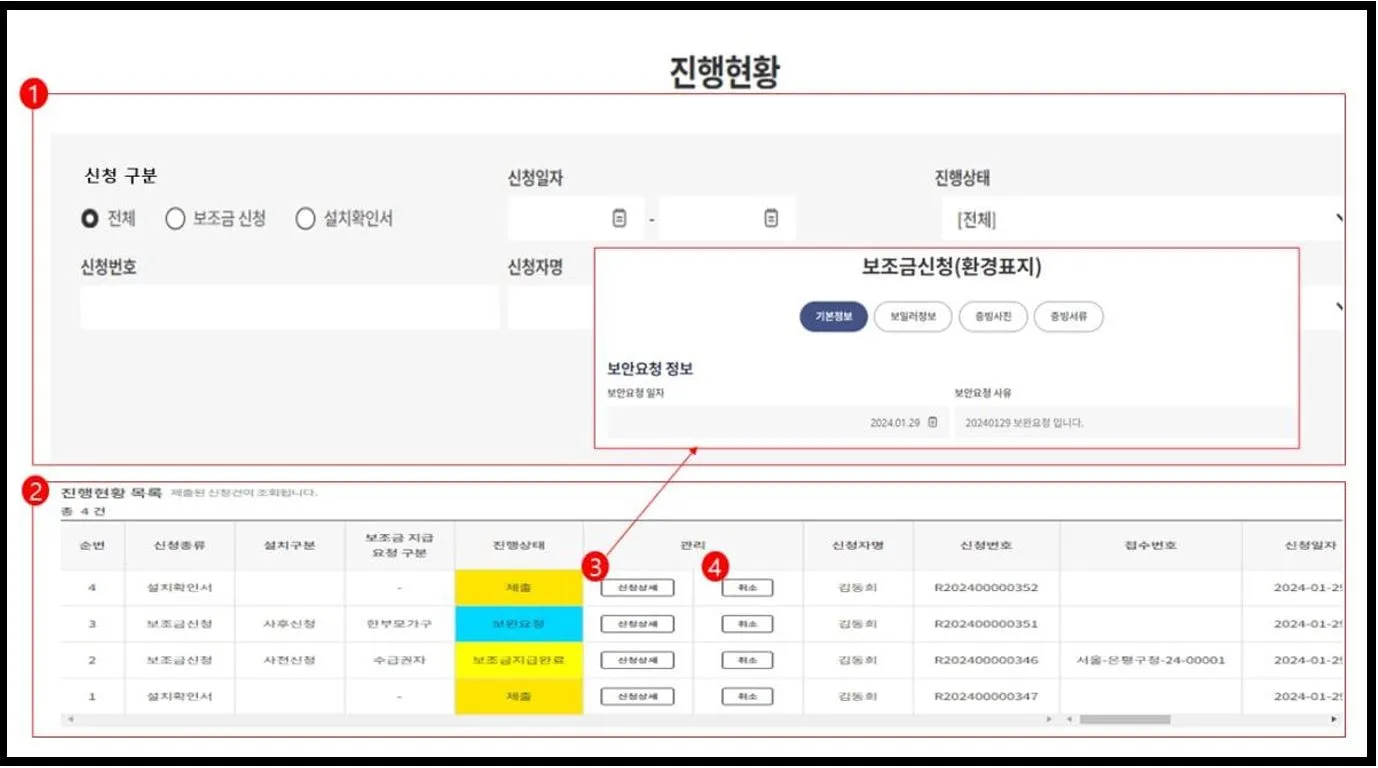Click application number R202400000346

coord(986,660)
